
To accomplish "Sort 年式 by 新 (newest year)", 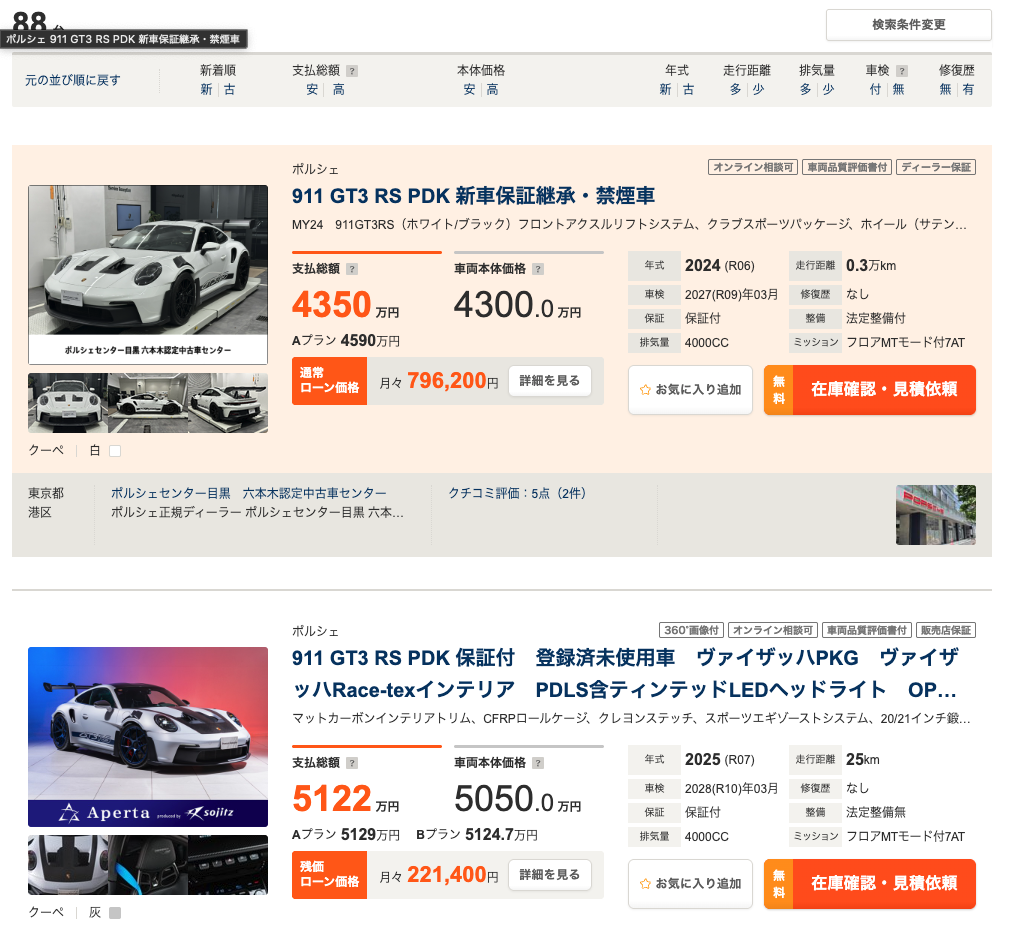I will click(665, 89).
